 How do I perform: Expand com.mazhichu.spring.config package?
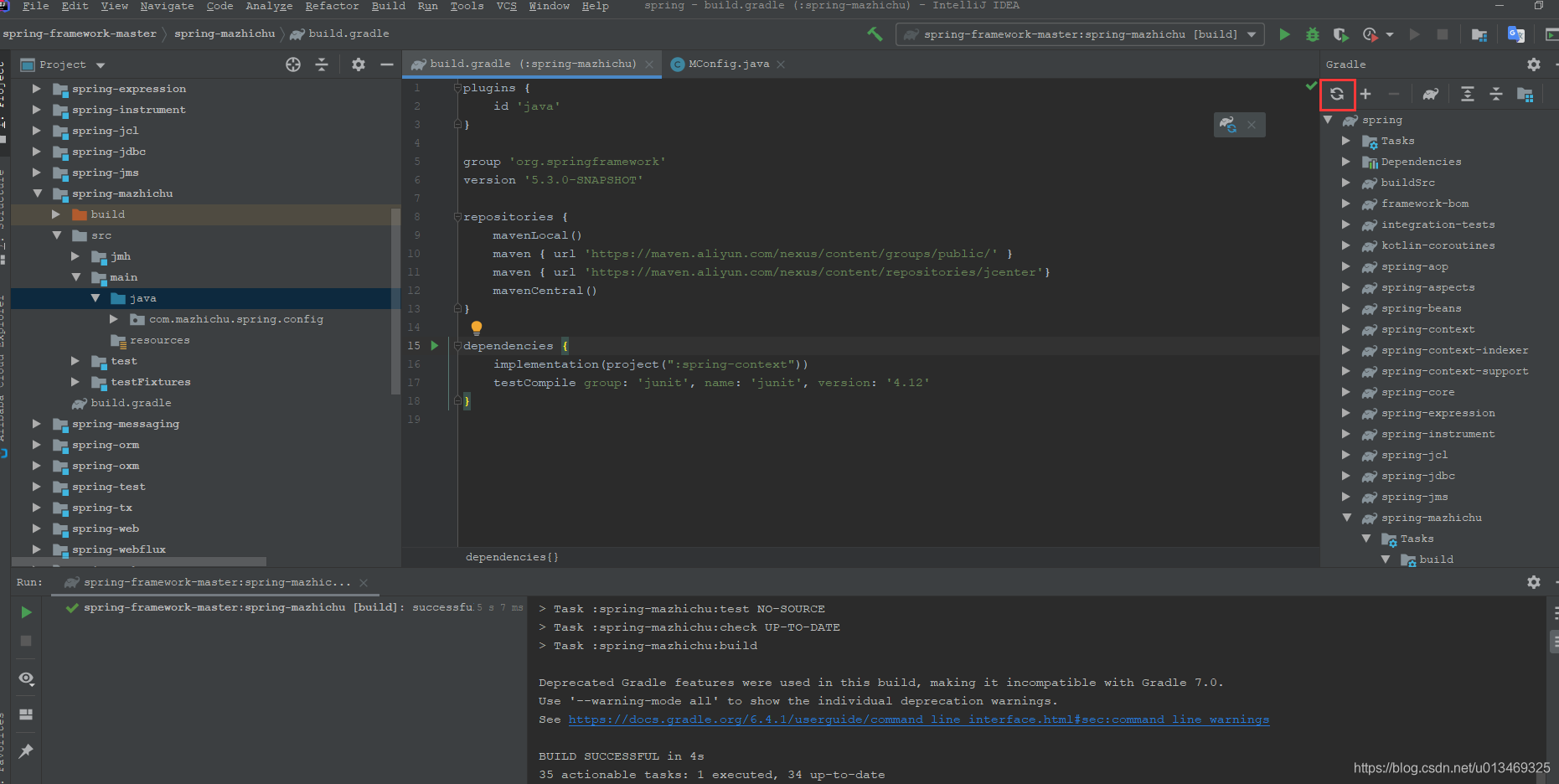(x=114, y=318)
